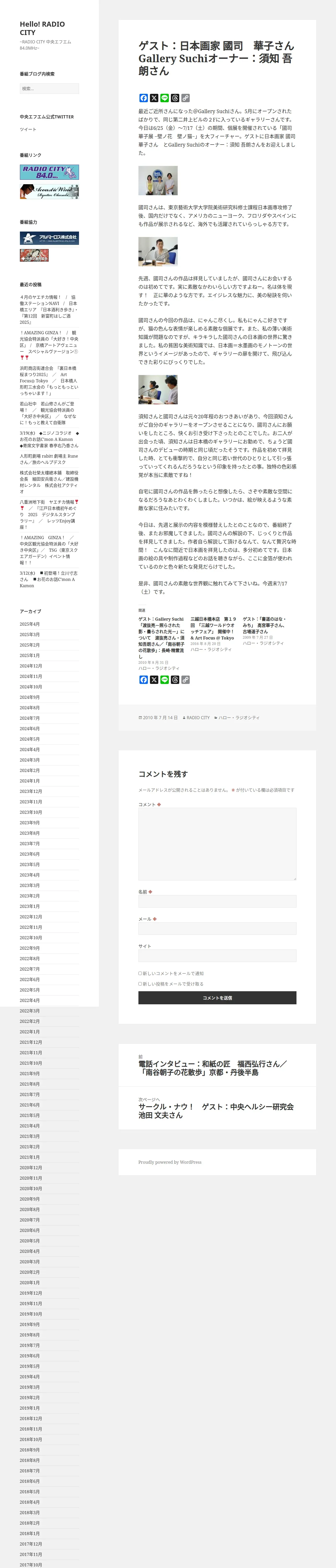The image size is (336, 1568).
Task: Open recent post 3/12(水) ■初登場！立川寸志さん
Action: (x=49, y=579)
